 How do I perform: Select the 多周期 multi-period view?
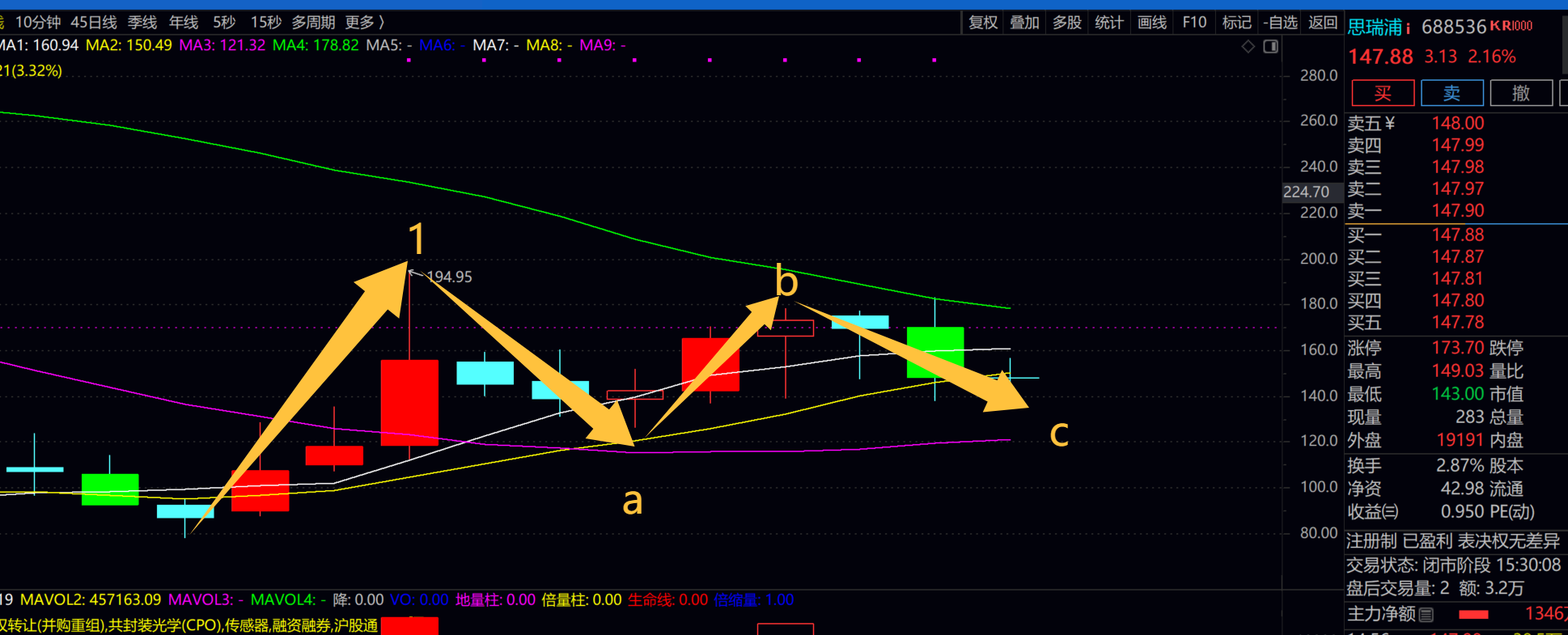pos(313,23)
